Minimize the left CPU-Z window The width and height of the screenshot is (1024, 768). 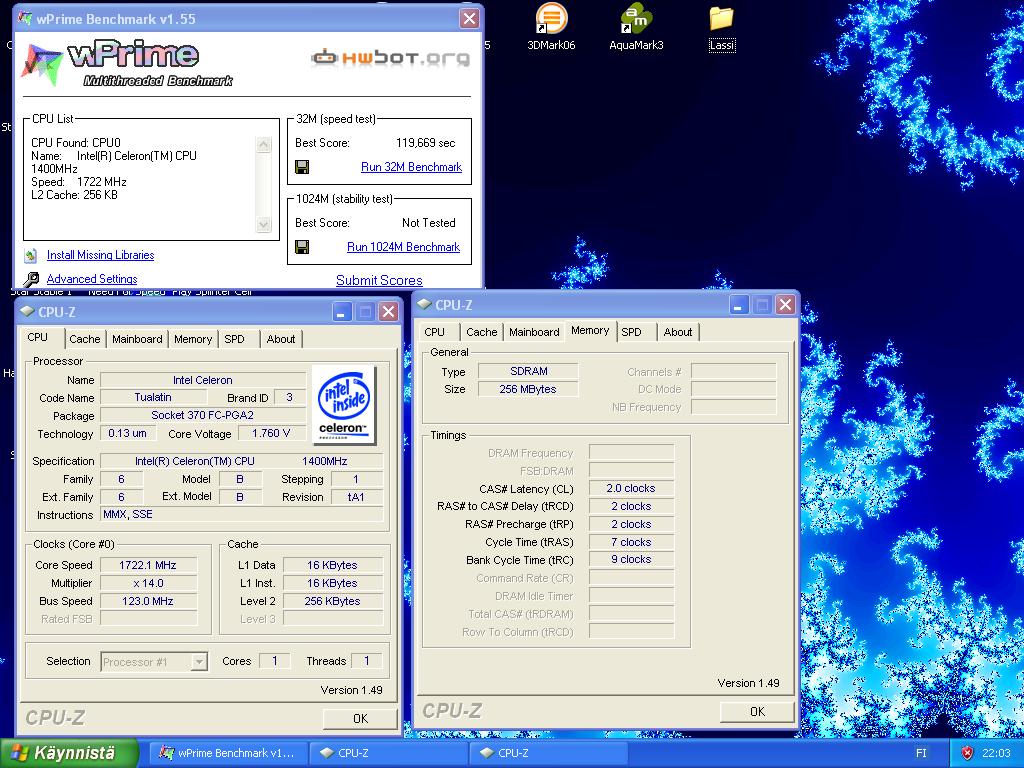click(342, 312)
